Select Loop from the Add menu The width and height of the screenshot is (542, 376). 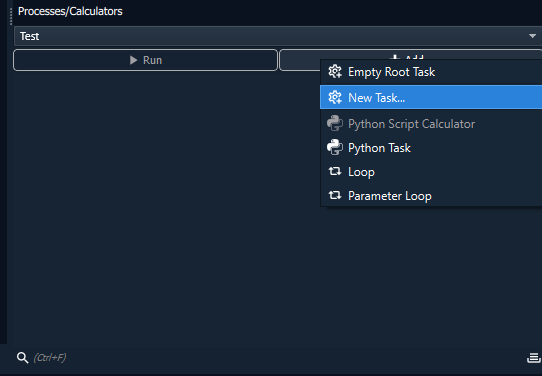431,172
